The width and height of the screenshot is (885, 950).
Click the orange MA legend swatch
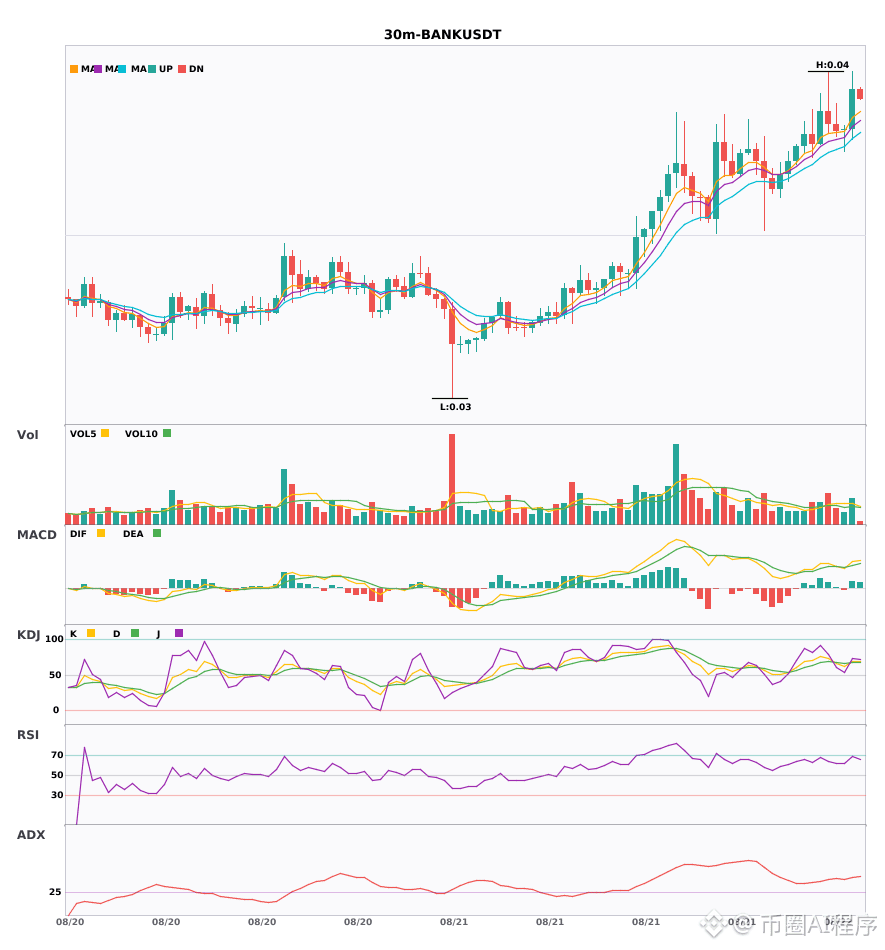click(74, 69)
